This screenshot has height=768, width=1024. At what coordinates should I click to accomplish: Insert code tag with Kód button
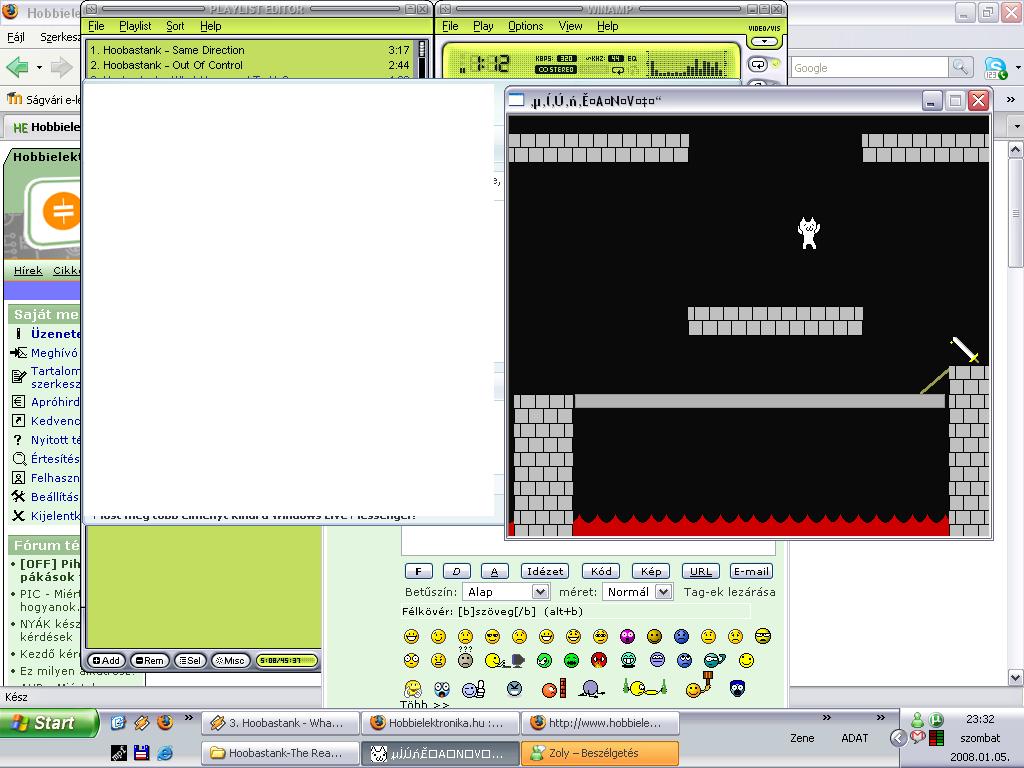601,571
